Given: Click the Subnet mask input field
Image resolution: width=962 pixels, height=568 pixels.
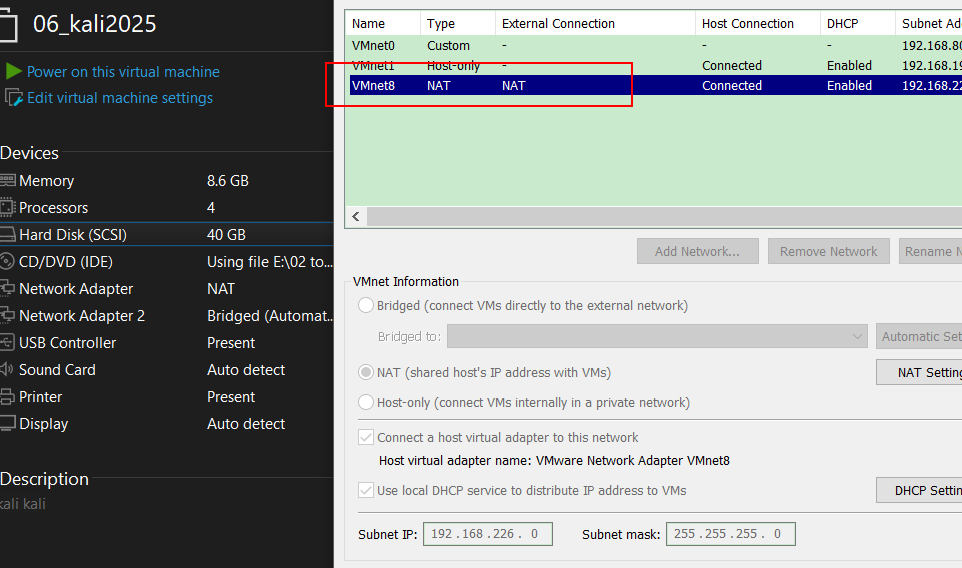Looking at the screenshot, I should tap(731, 534).
